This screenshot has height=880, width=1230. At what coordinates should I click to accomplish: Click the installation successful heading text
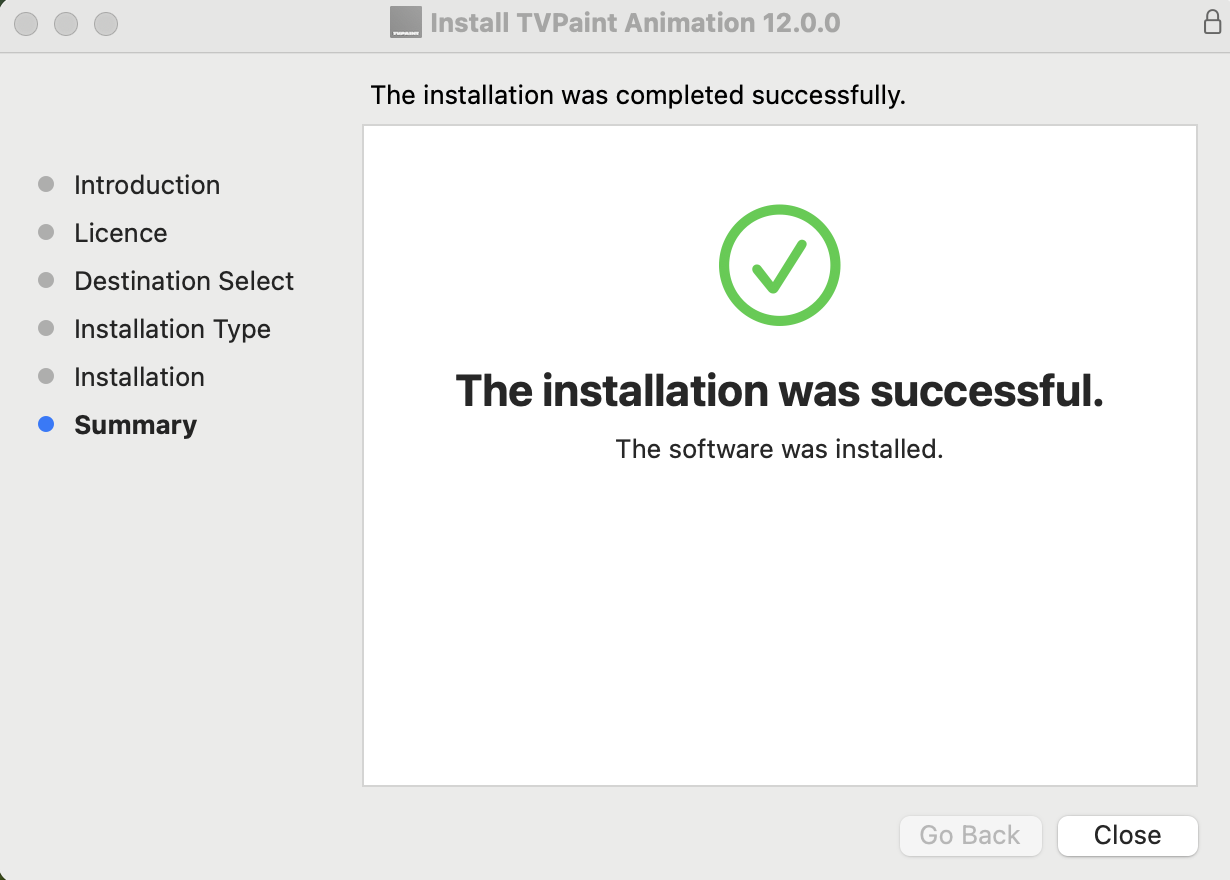point(779,391)
